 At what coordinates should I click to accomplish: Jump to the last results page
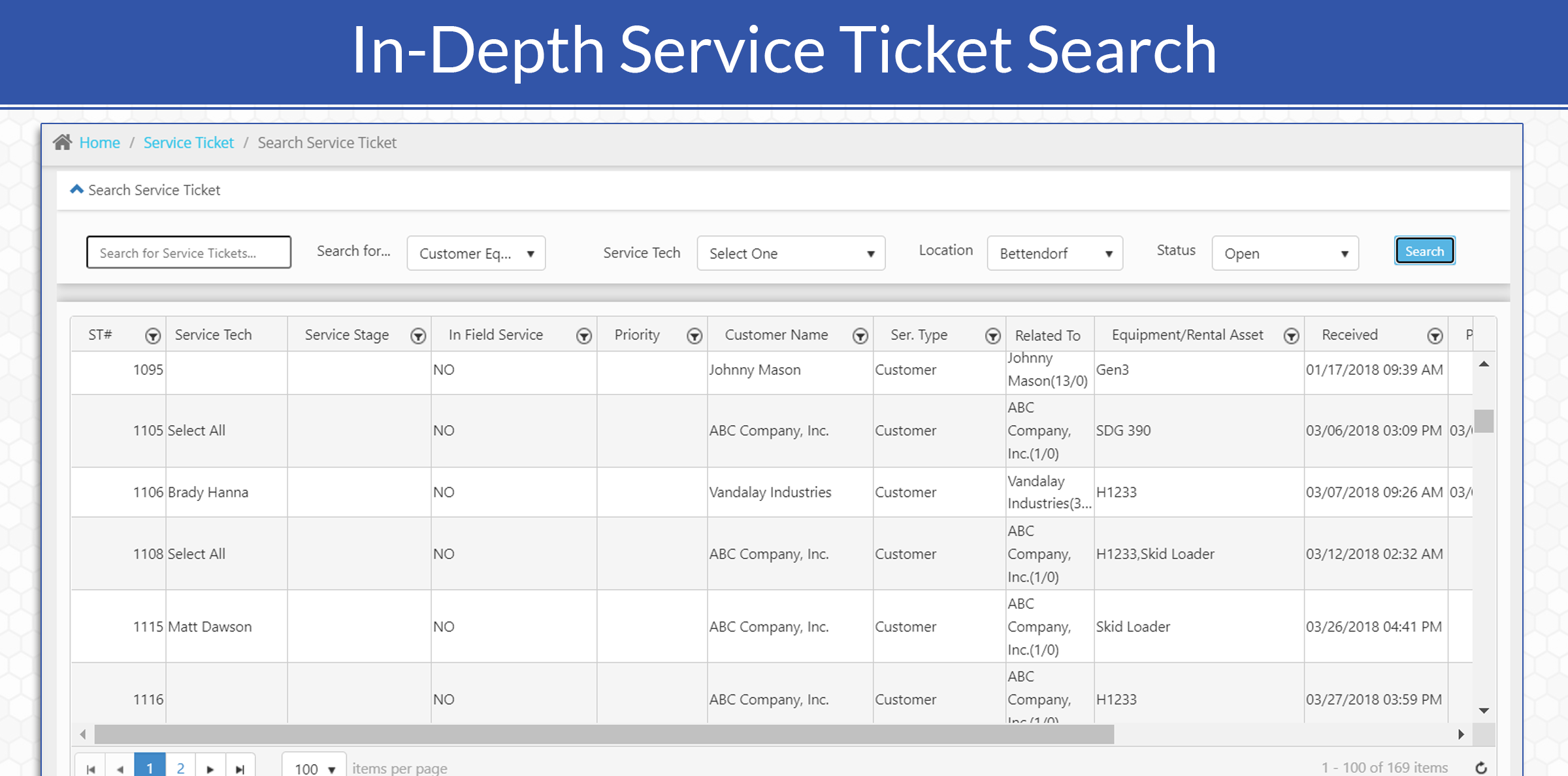[240, 768]
